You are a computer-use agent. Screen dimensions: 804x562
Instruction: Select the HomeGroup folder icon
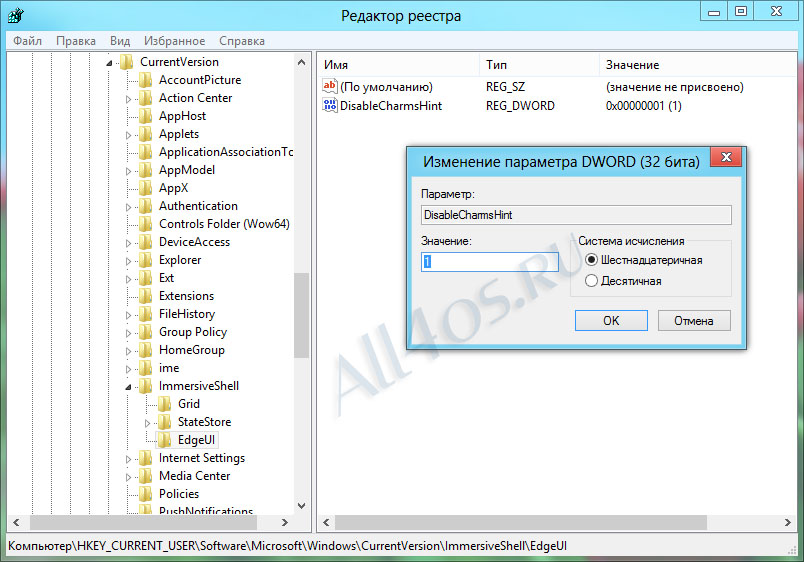(146, 350)
